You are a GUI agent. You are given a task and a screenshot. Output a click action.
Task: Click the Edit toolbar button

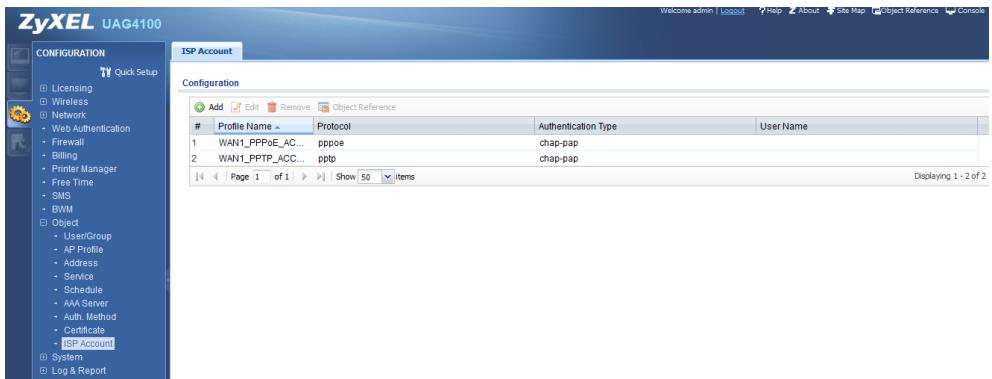pyautogui.click(x=245, y=108)
